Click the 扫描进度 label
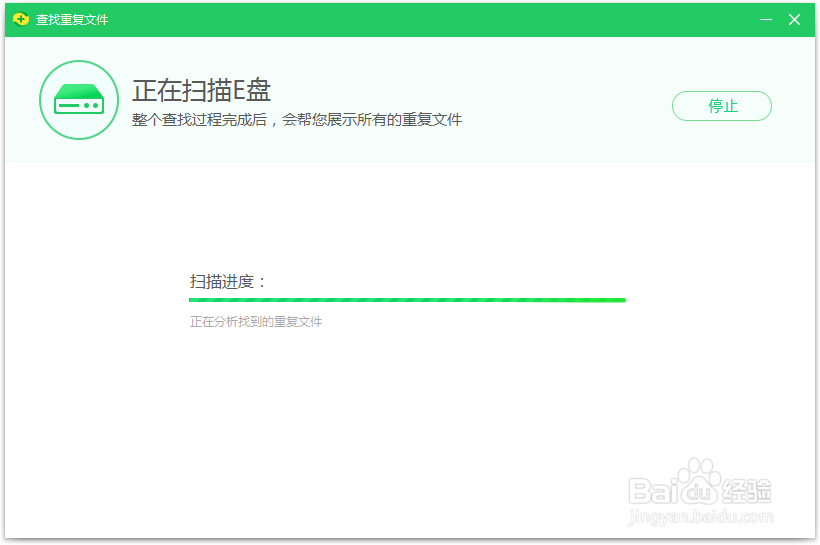The height and width of the screenshot is (545, 820). point(227,282)
